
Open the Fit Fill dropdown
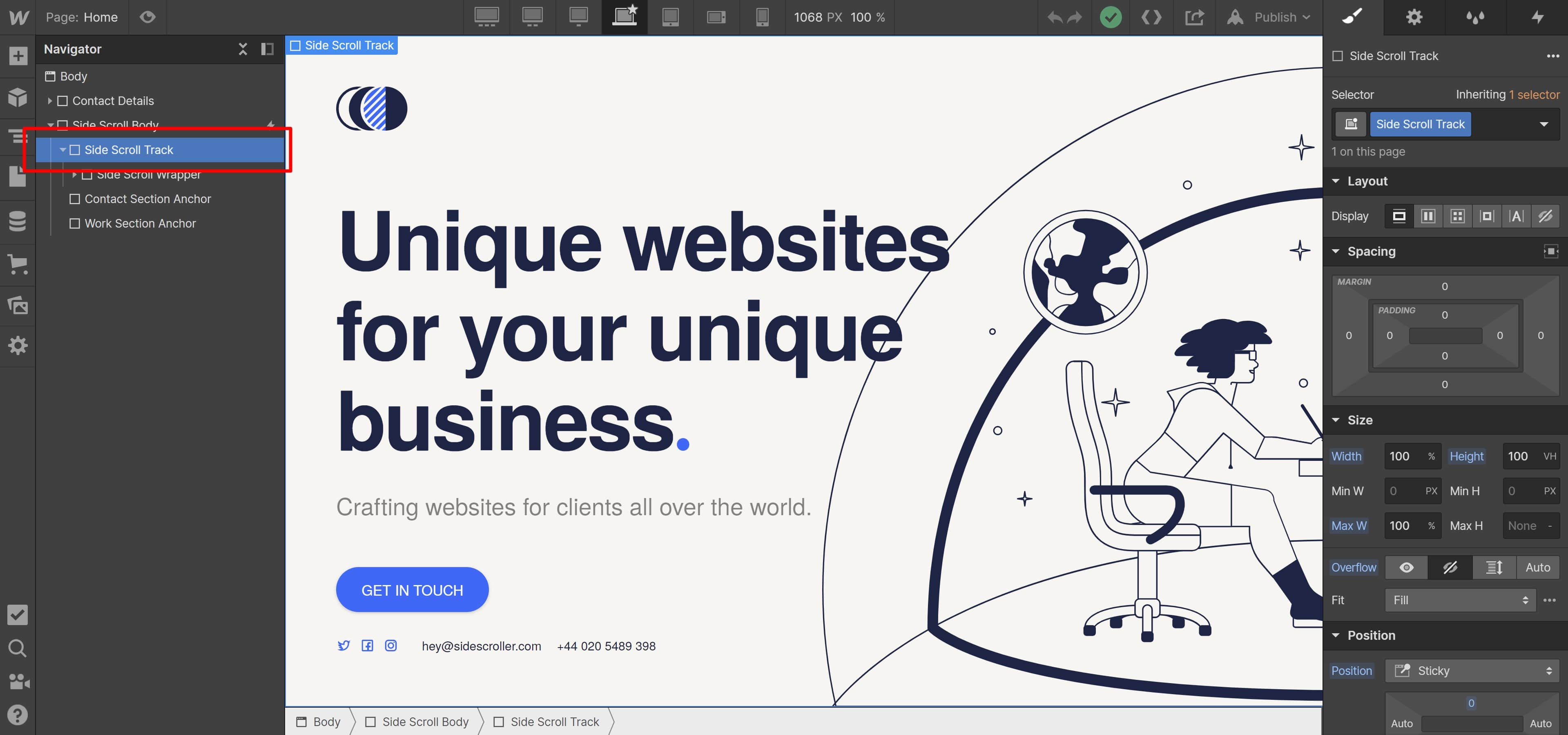click(1460, 601)
